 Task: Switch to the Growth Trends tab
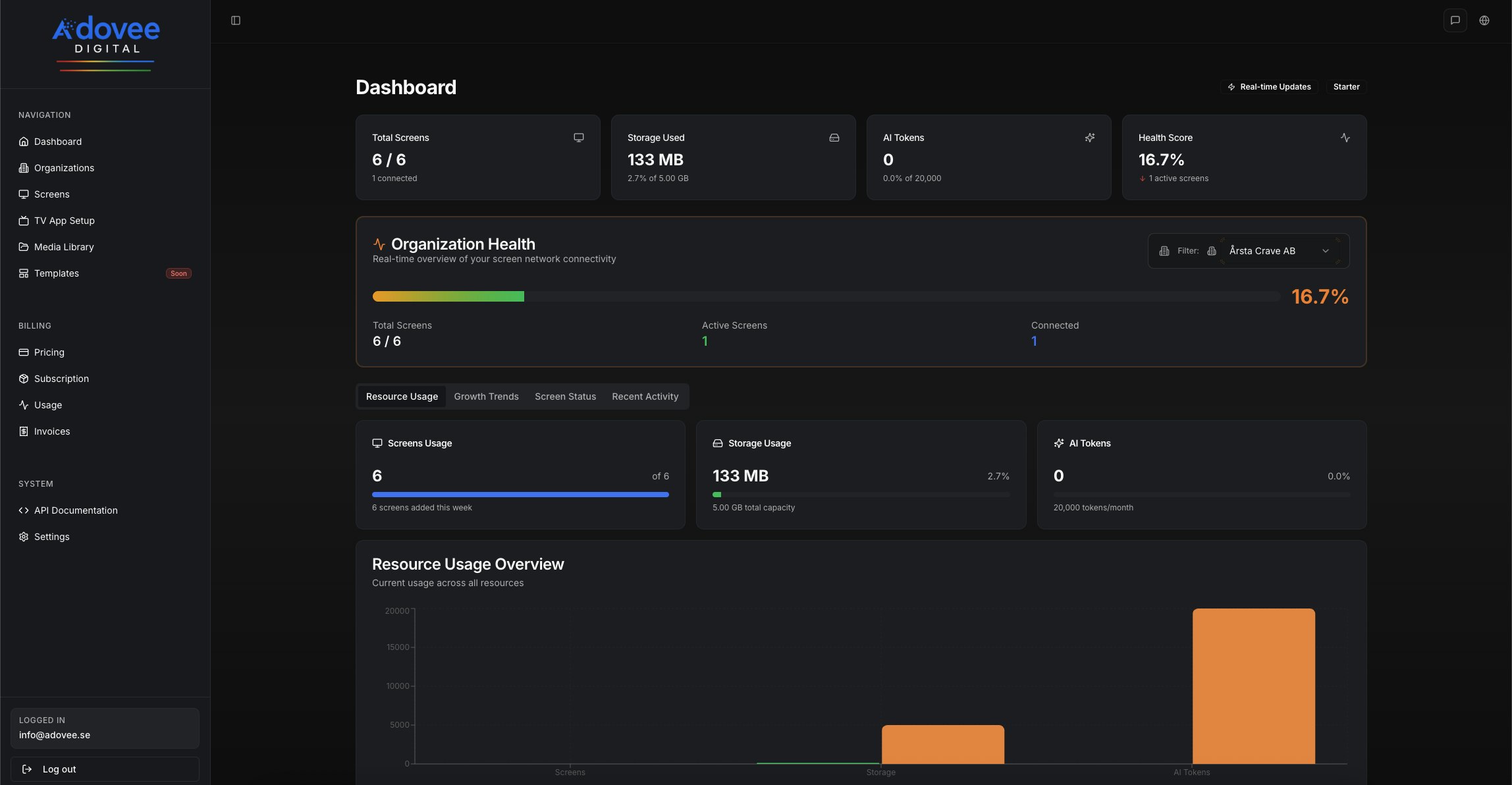[x=486, y=396]
